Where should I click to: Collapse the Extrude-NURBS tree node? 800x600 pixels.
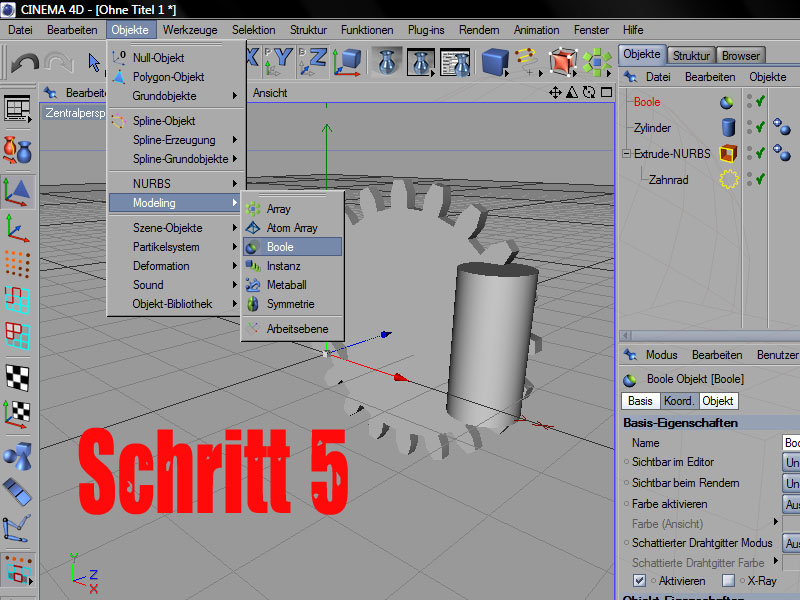(626, 154)
